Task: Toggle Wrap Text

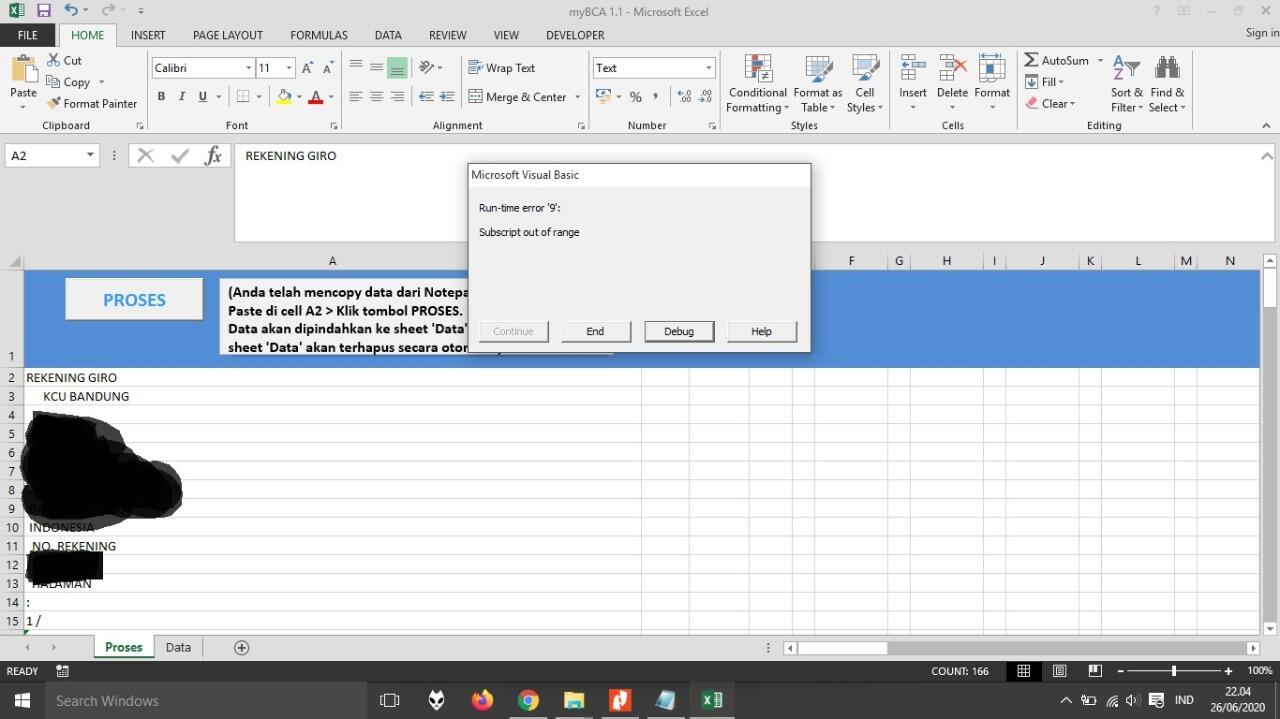Action: pos(502,68)
